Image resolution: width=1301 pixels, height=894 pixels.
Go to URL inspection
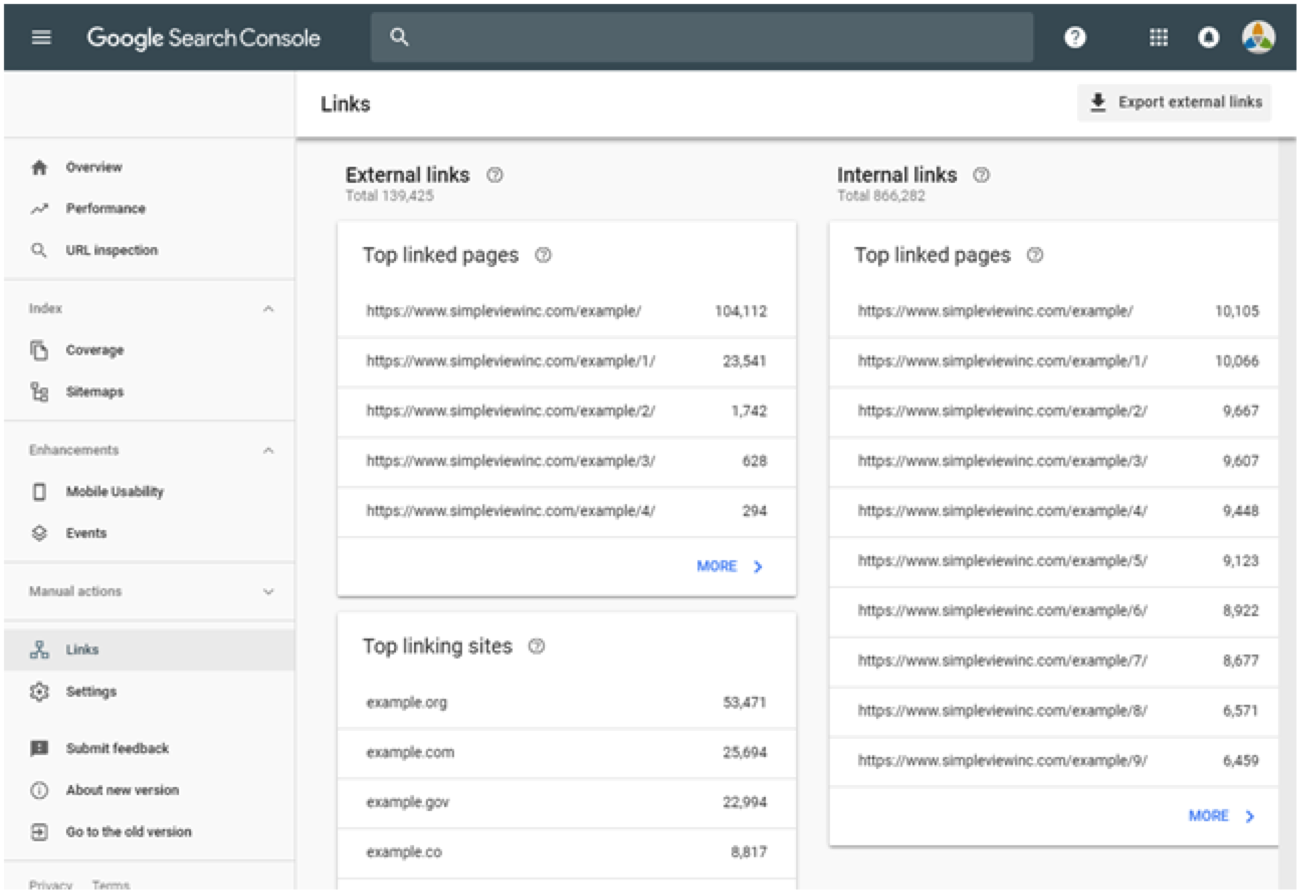(149, 251)
